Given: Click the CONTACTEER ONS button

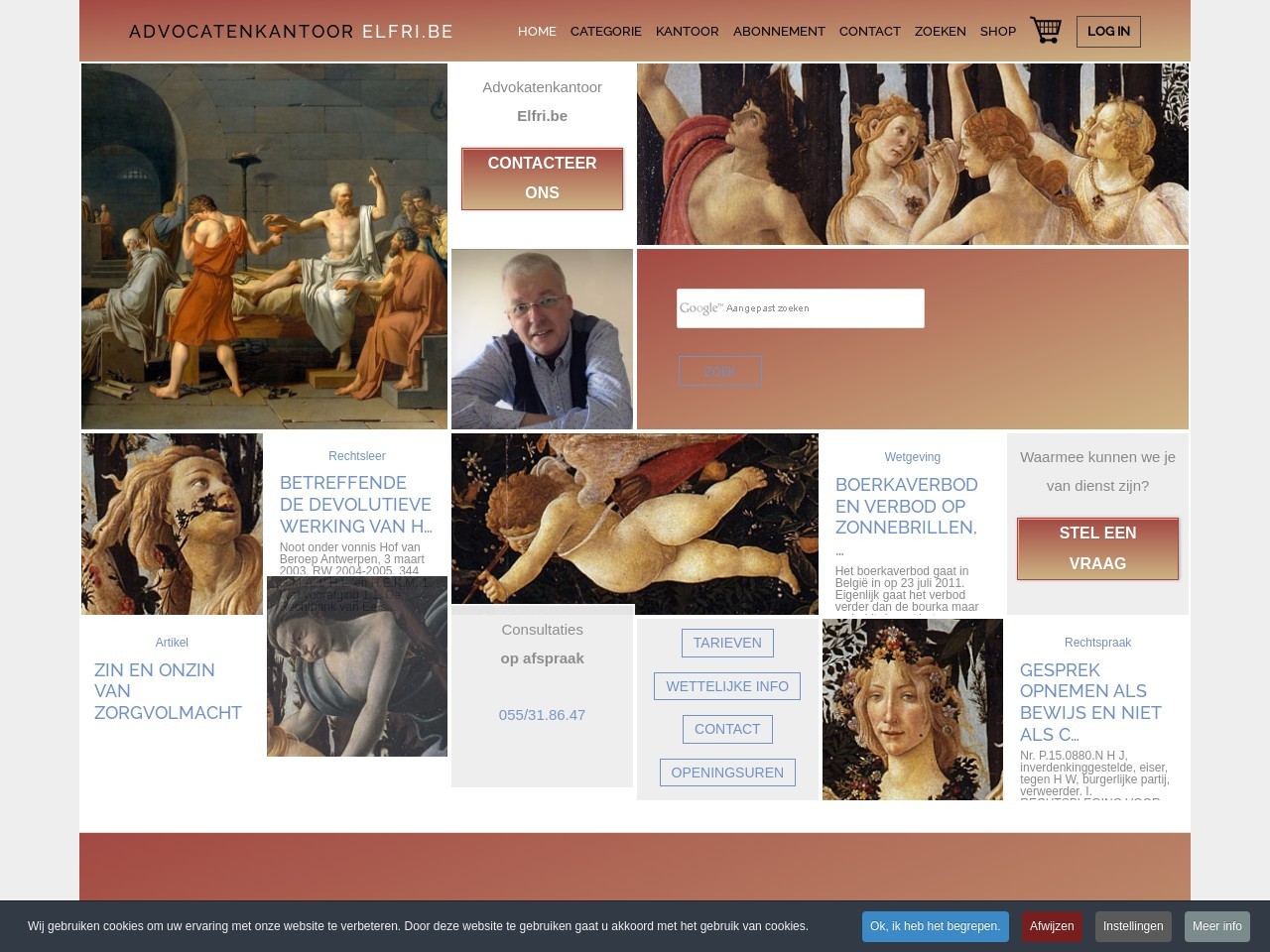Looking at the screenshot, I should pyautogui.click(x=542, y=178).
